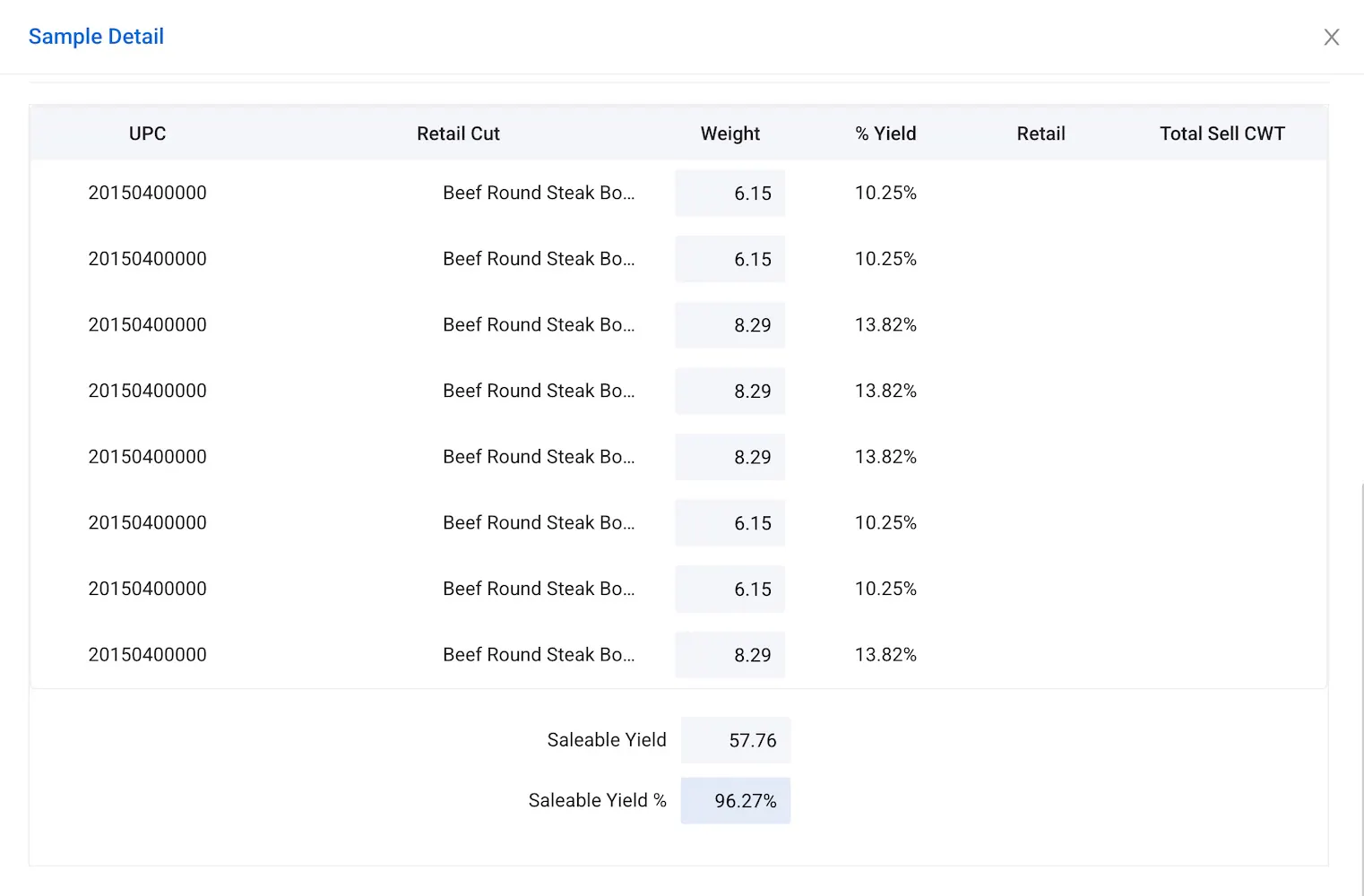Click the Retail column header
The height and width of the screenshot is (896, 1364).
(x=1040, y=134)
